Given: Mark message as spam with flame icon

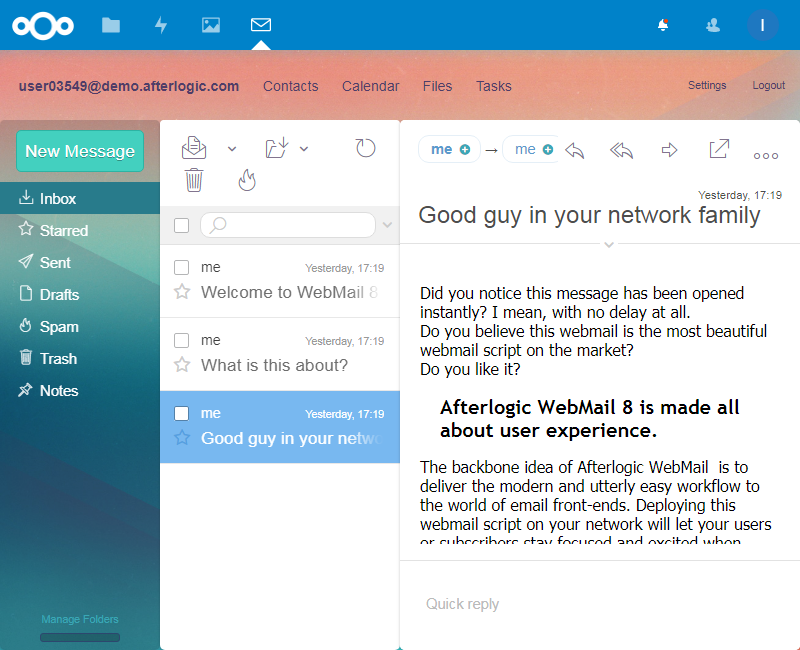Looking at the screenshot, I should click(x=247, y=180).
